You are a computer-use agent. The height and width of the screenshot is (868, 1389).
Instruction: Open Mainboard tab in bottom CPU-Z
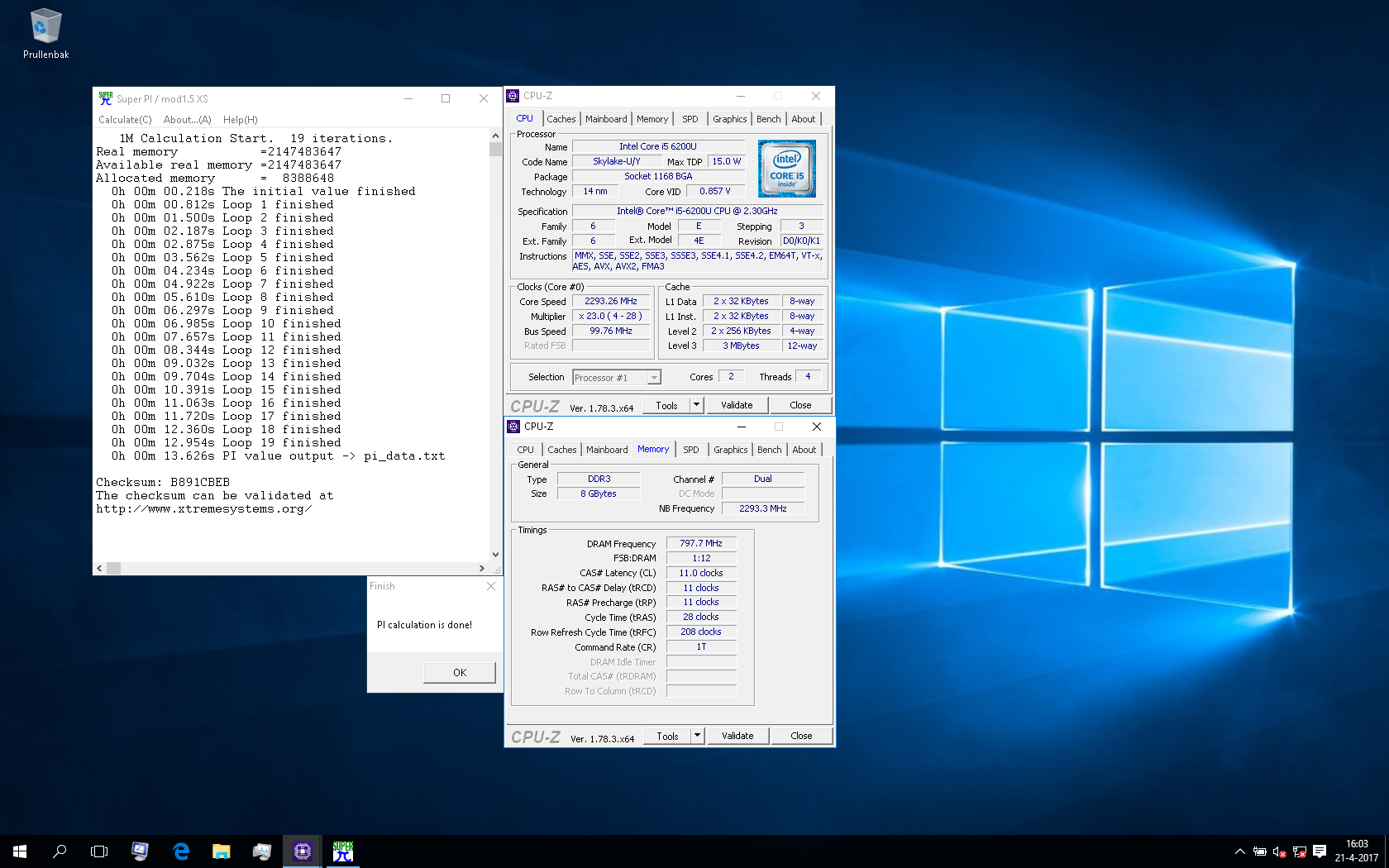(607, 450)
